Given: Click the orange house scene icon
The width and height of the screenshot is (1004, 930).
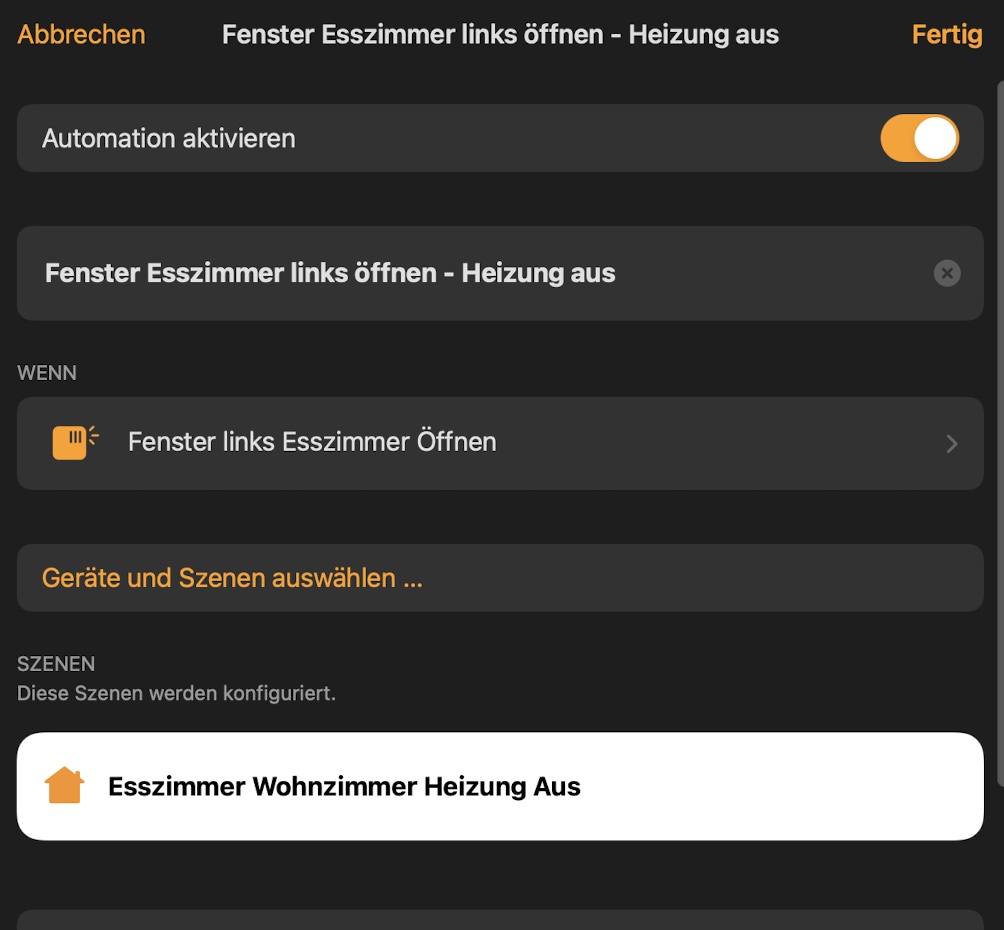Looking at the screenshot, I should pos(65,786).
